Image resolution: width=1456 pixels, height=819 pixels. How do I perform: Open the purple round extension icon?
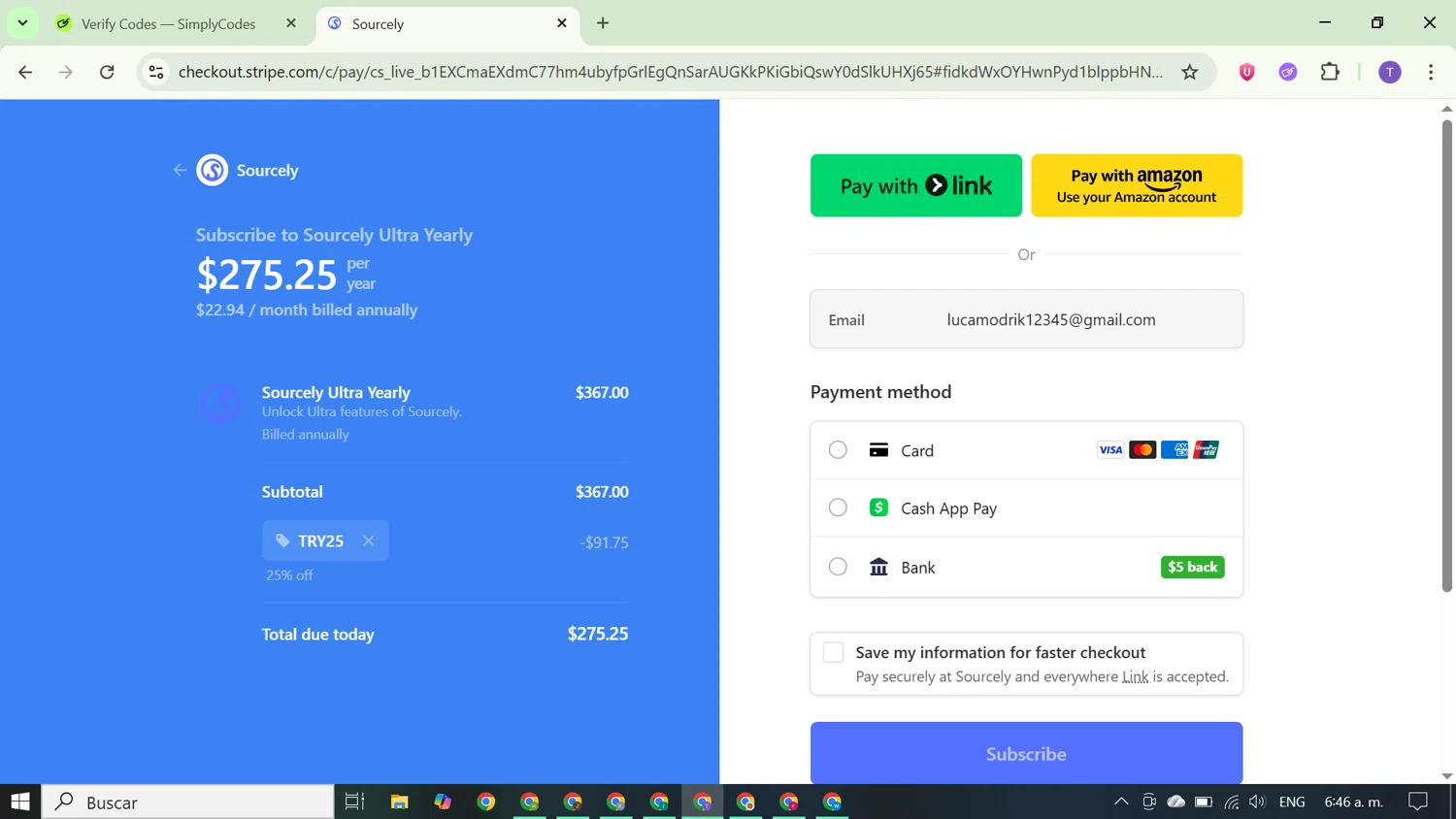[x=1288, y=72]
